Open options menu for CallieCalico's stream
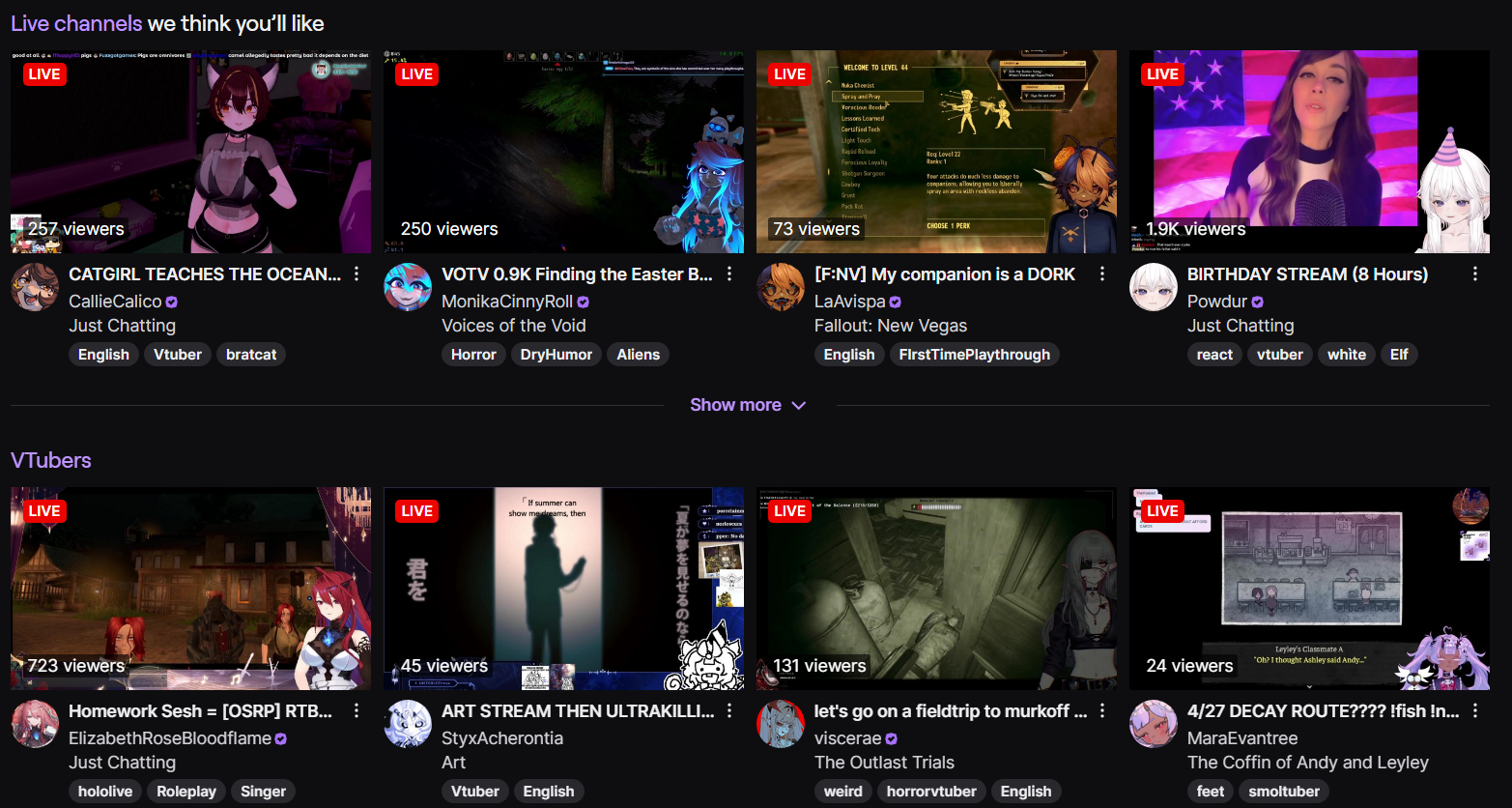Viewport: 1512px width, 808px height. click(x=357, y=274)
